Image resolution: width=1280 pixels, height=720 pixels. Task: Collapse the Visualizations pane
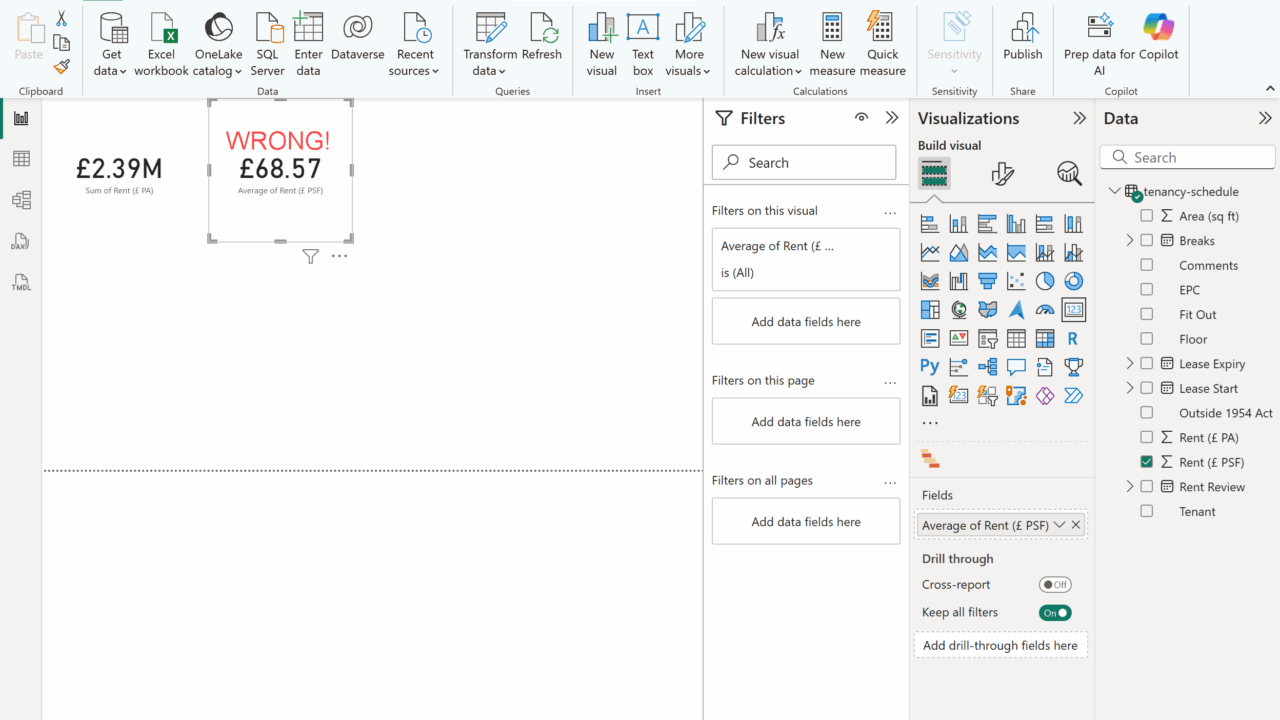point(1079,118)
